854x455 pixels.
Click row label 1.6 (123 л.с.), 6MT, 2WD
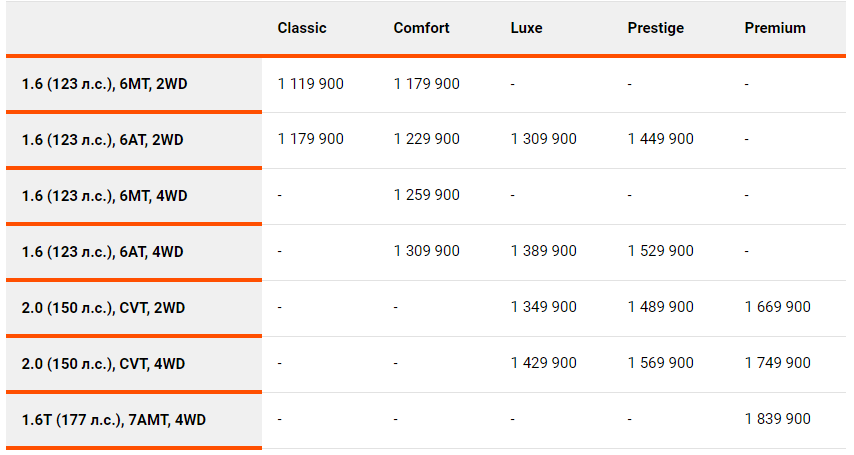tap(105, 84)
